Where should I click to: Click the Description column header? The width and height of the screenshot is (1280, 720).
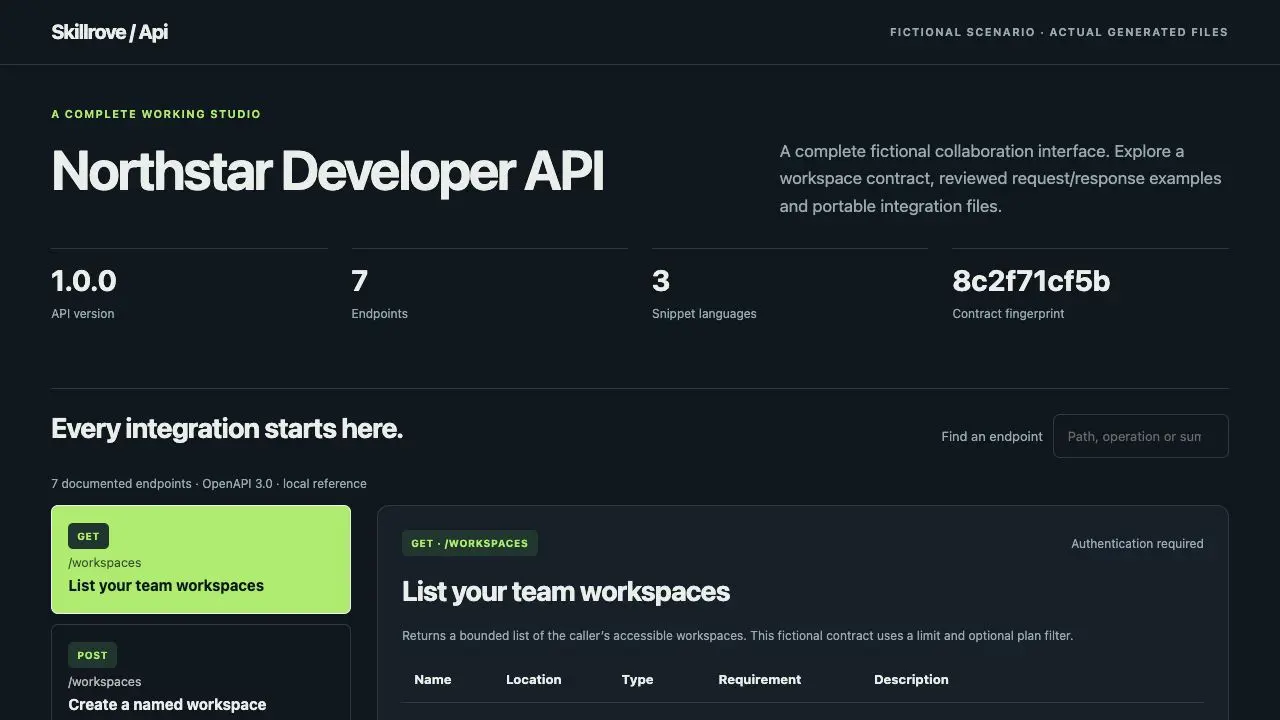911,679
